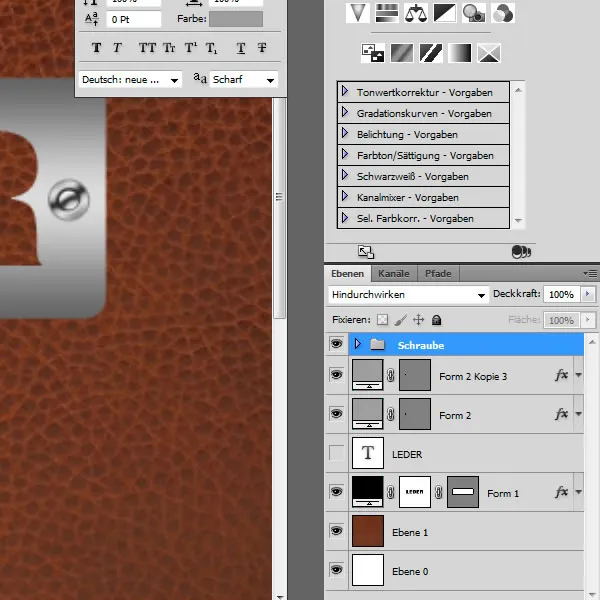600x600 pixels.
Task: Add a Photo Filter adjustment (camera icon)
Action: pos(475,13)
